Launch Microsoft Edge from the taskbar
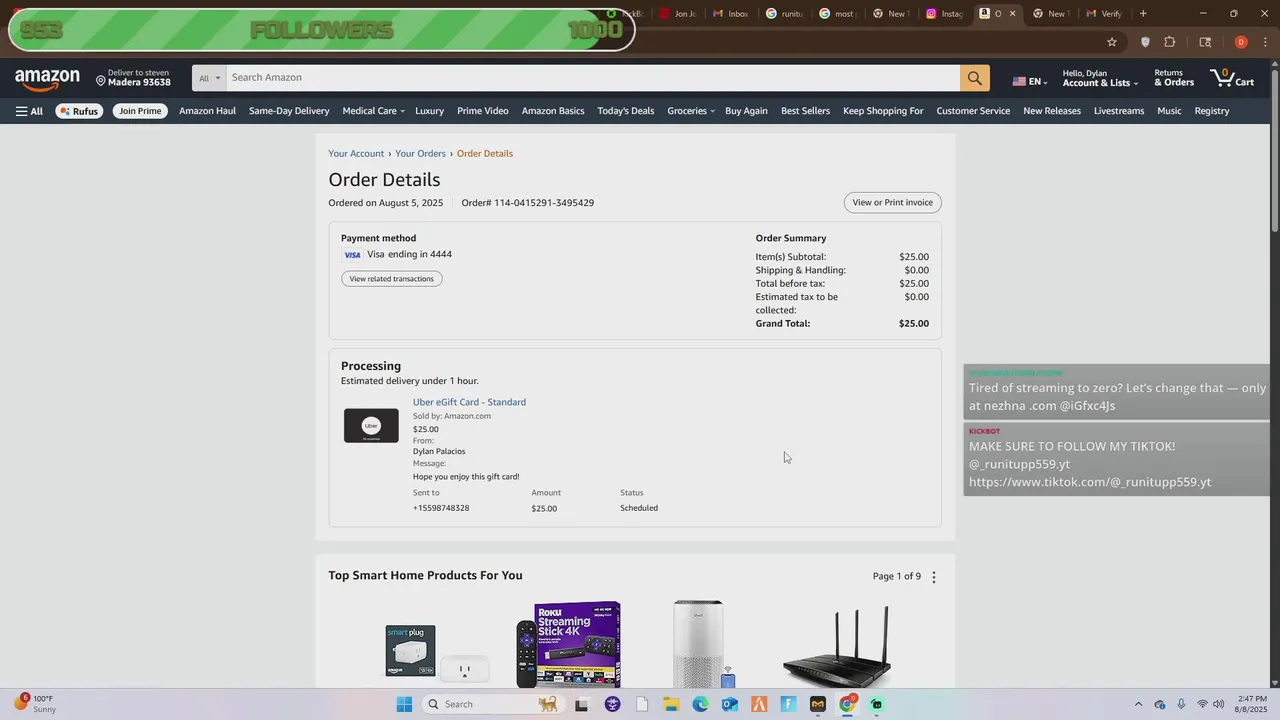 pyautogui.click(x=700, y=704)
